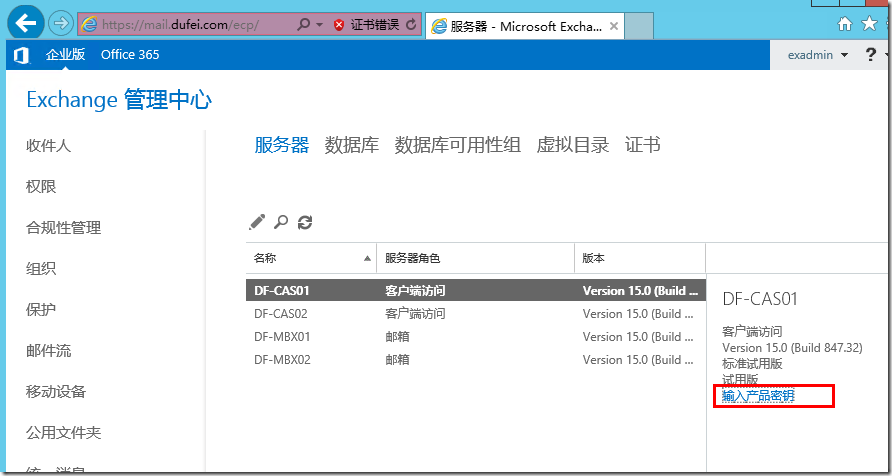Sort by the 版本 column header
This screenshot has height=476, width=892.
(640, 258)
